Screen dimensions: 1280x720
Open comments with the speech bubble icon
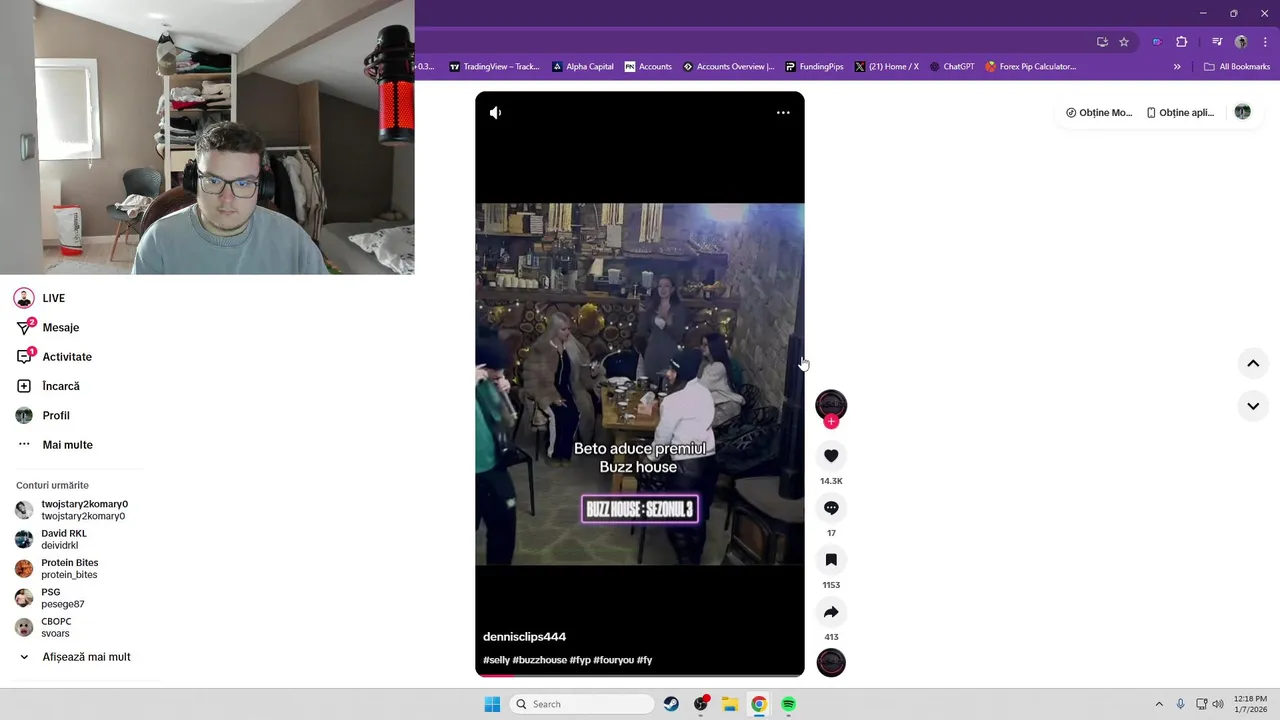pyautogui.click(x=831, y=508)
